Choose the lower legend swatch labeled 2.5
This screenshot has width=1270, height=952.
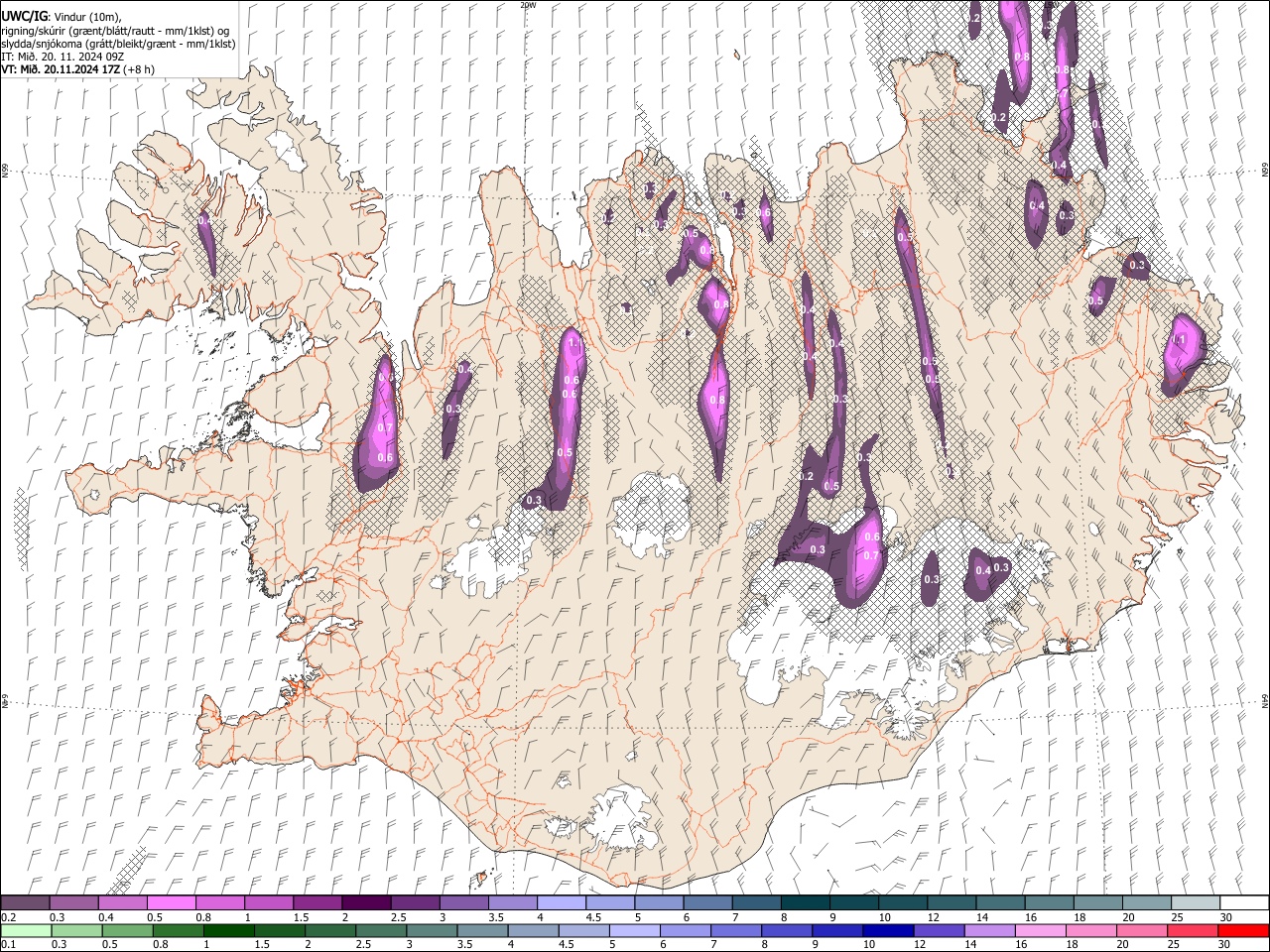coord(380,930)
